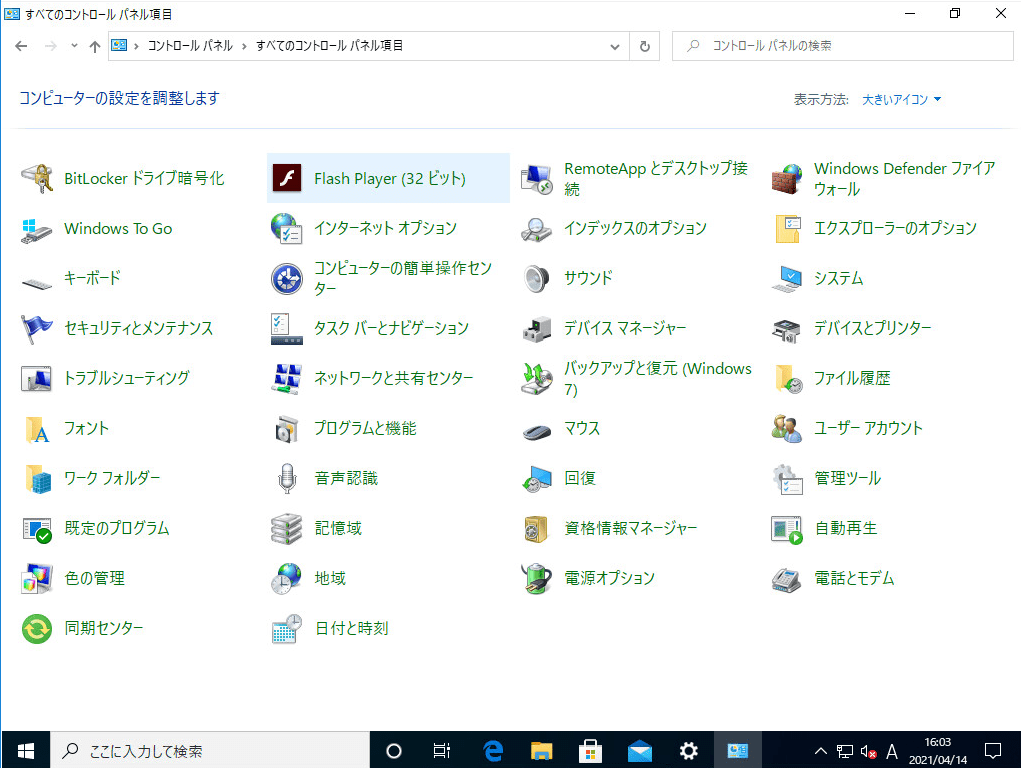Viewport: 1021px width, 768px height.
Task: Click the muted volume tray icon
Action: [868, 752]
